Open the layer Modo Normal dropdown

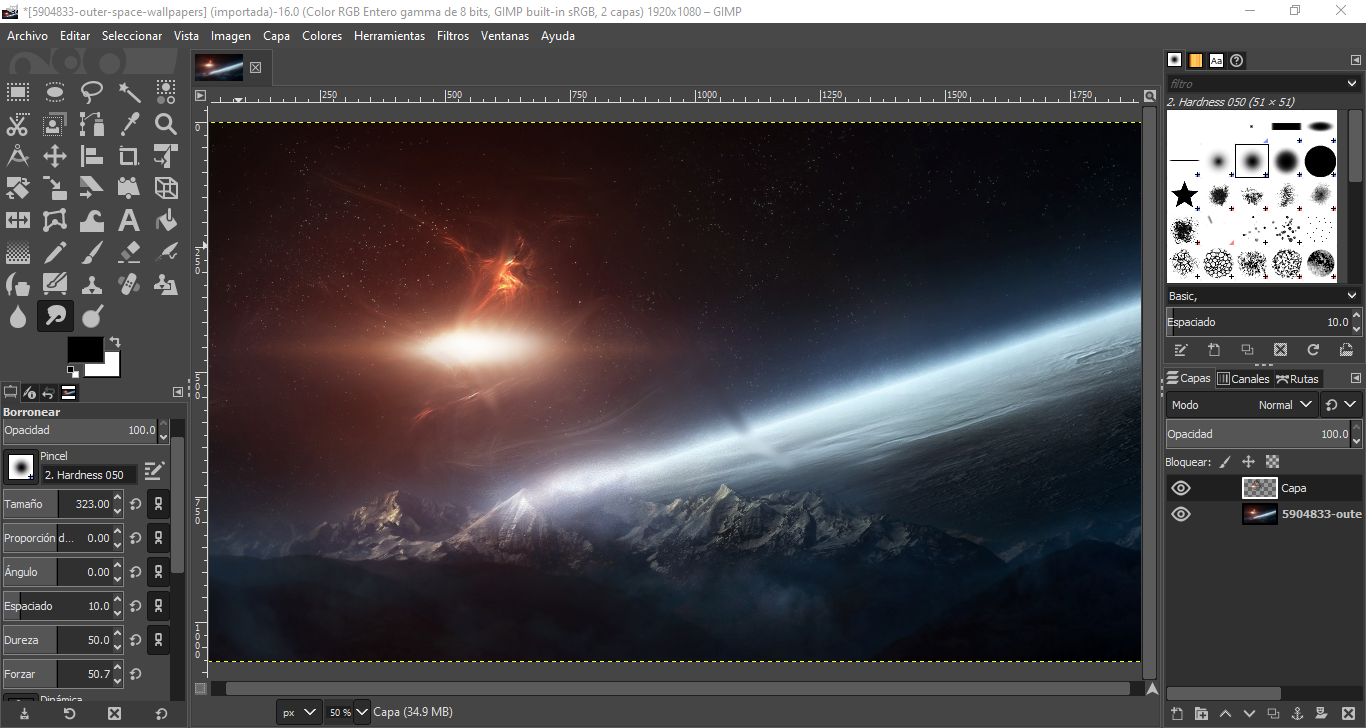coord(1242,405)
